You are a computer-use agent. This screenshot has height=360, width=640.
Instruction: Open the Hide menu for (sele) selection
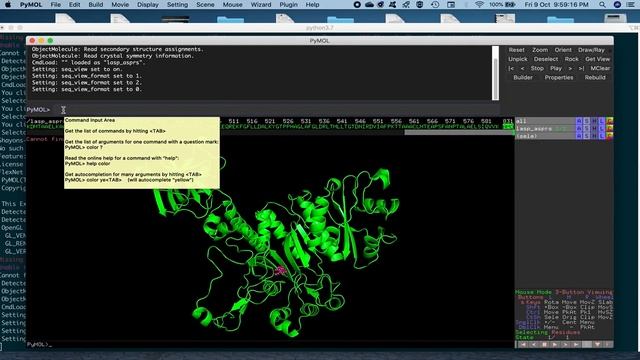594,136
